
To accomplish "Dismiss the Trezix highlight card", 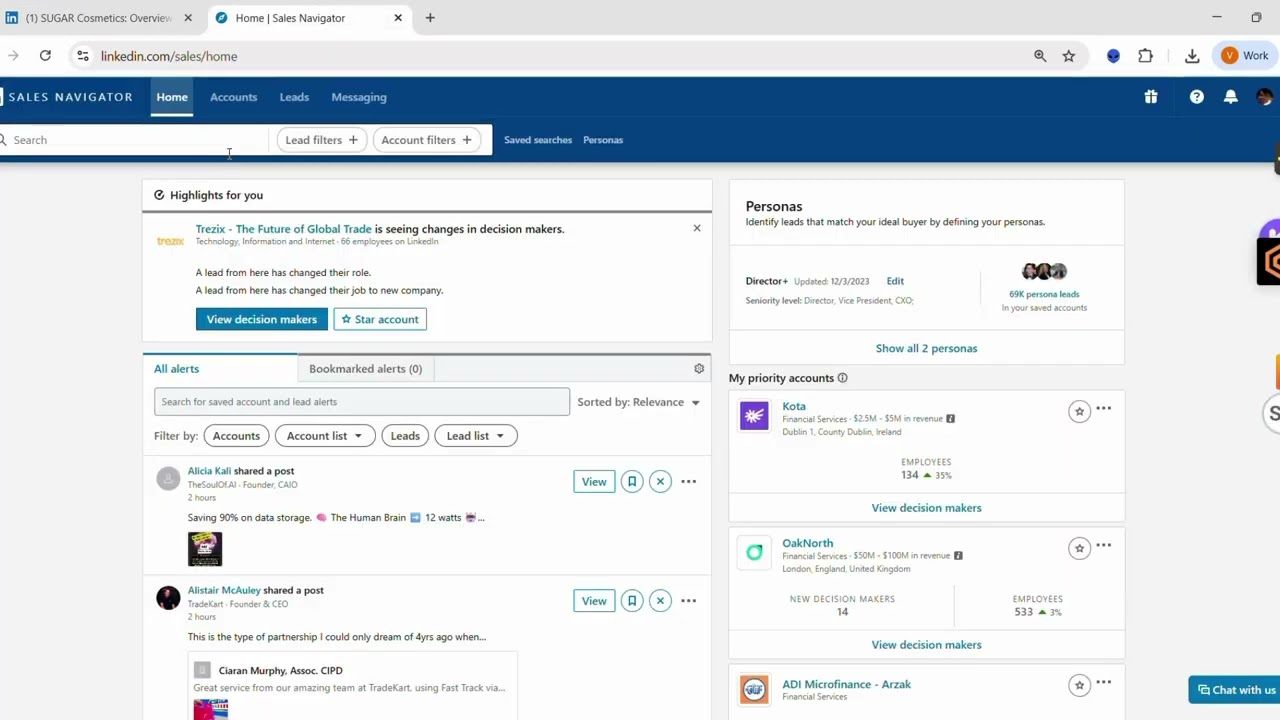I will pyautogui.click(x=697, y=228).
